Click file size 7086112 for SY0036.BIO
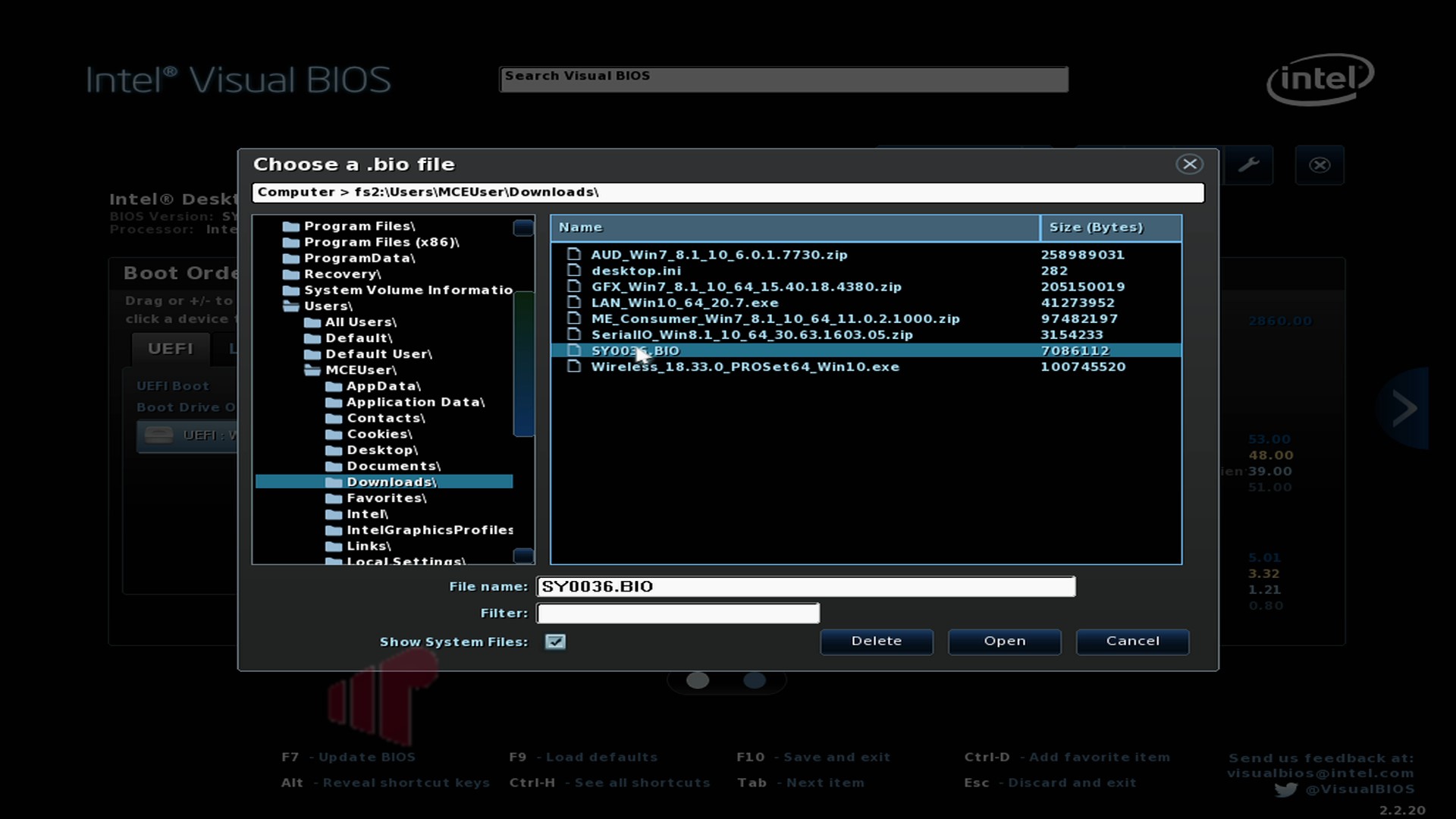 1075,350
